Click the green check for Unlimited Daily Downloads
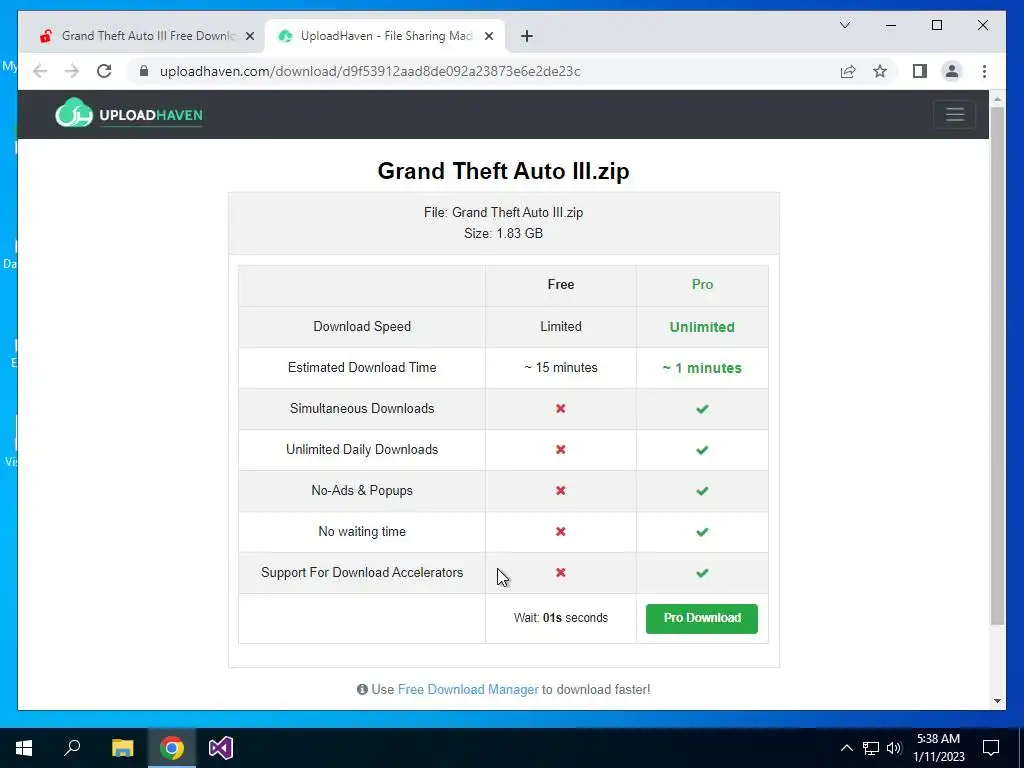This screenshot has width=1024, height=768. (702, 450)
